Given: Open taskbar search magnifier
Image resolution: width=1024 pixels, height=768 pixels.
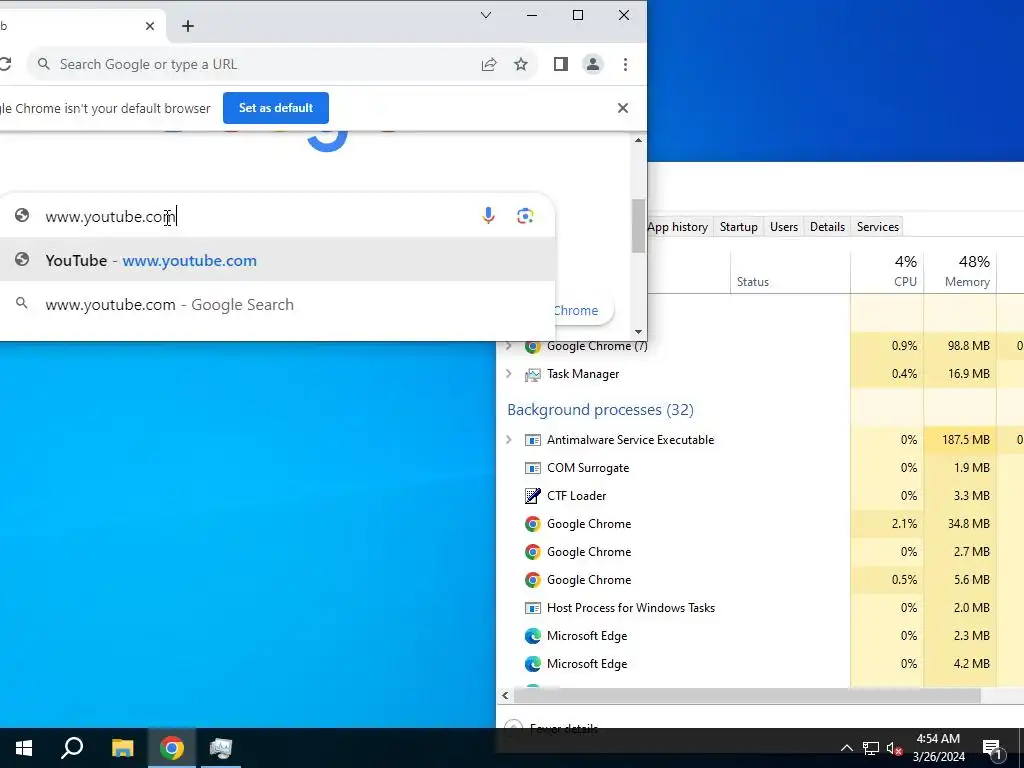Looking at the screenshot, I should (72, 748).
